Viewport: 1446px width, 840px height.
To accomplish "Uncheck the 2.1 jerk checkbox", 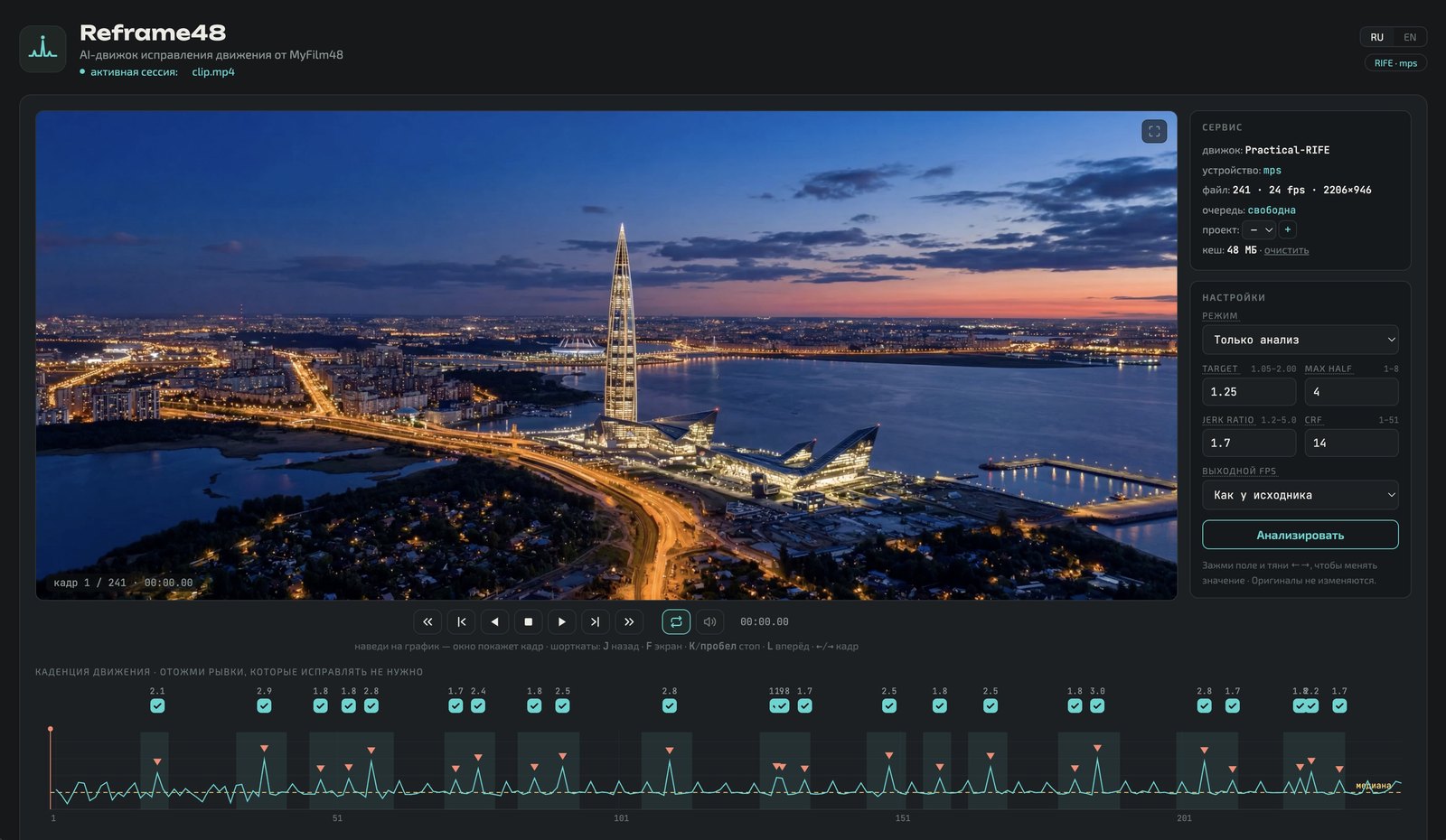I will pos(157,705).
